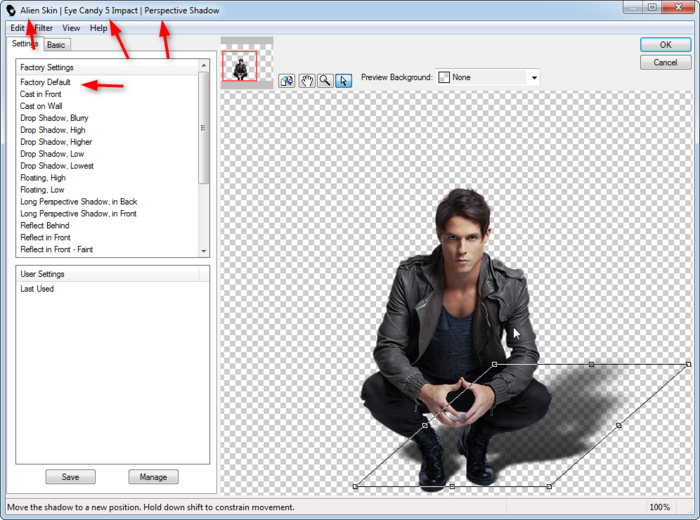Click the 100% zoom level in status bar
The image size is (700, 520).
tap(659, 507)
